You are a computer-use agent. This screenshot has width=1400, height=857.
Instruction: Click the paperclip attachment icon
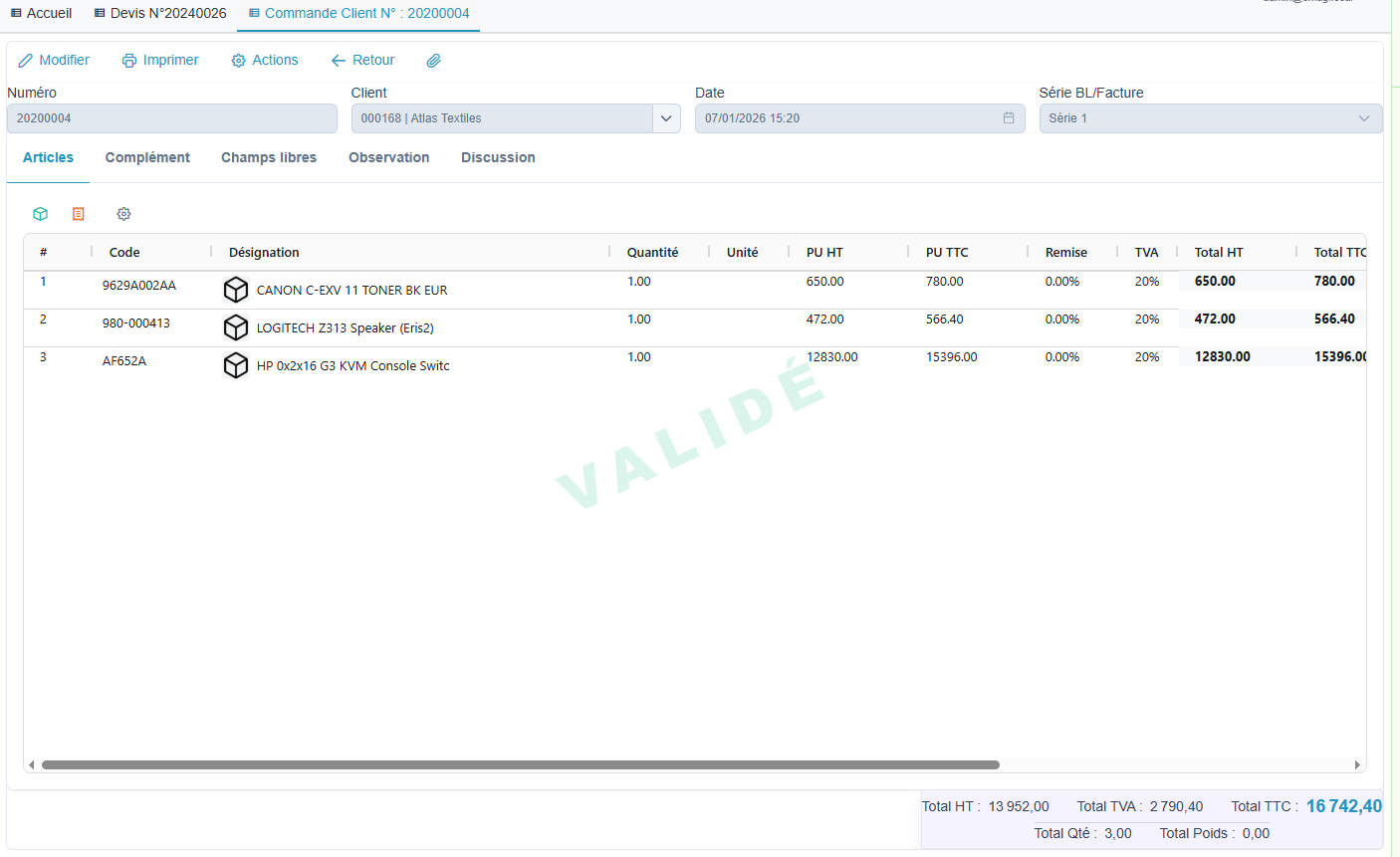[433, 60]
